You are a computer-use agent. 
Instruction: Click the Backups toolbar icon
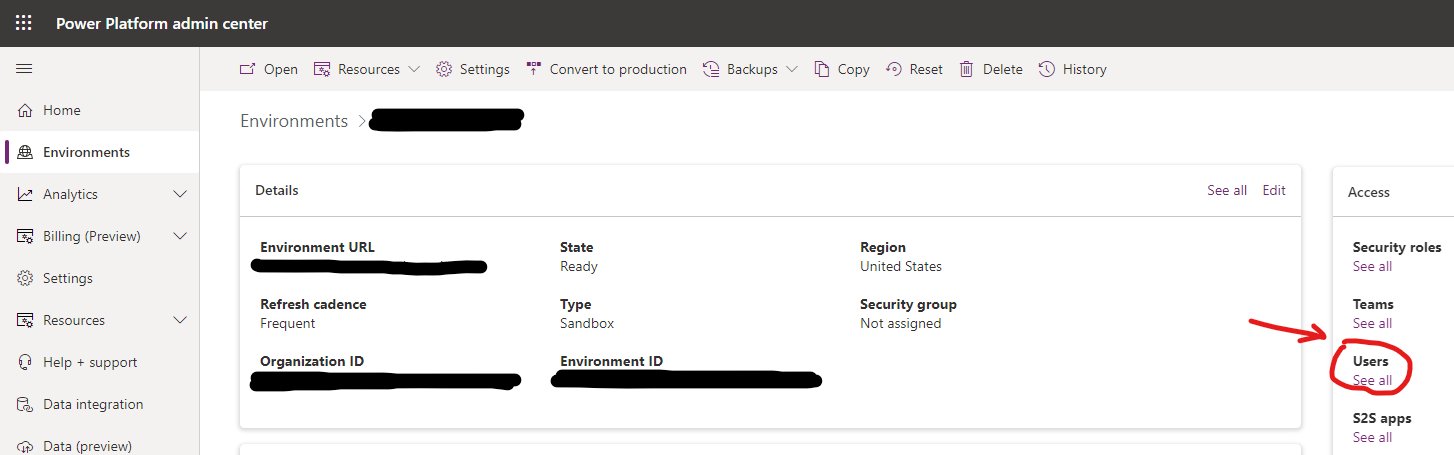coord(711,69)
